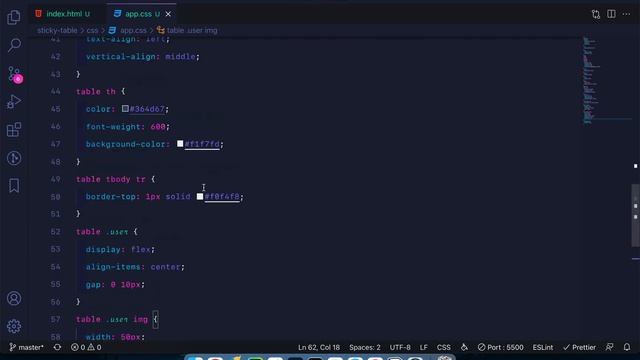Click the minimap code overview
Screen dimensions: 640x360
tap(606, 80)
